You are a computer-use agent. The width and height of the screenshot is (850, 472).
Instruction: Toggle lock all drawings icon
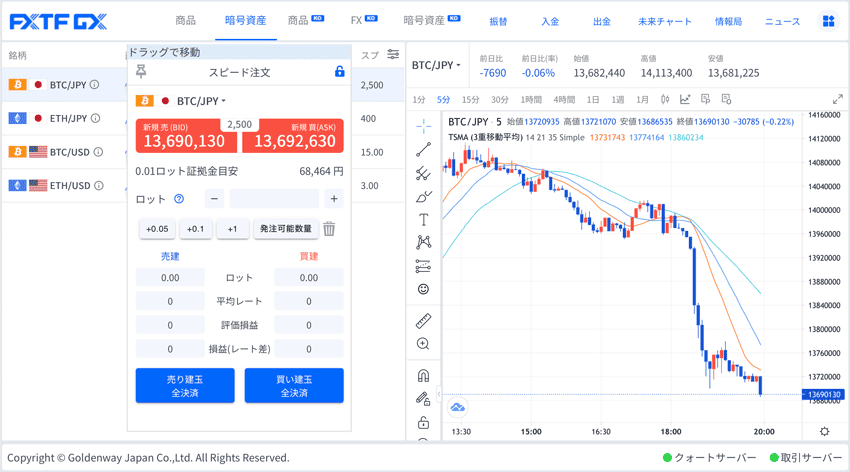point(423,422)
